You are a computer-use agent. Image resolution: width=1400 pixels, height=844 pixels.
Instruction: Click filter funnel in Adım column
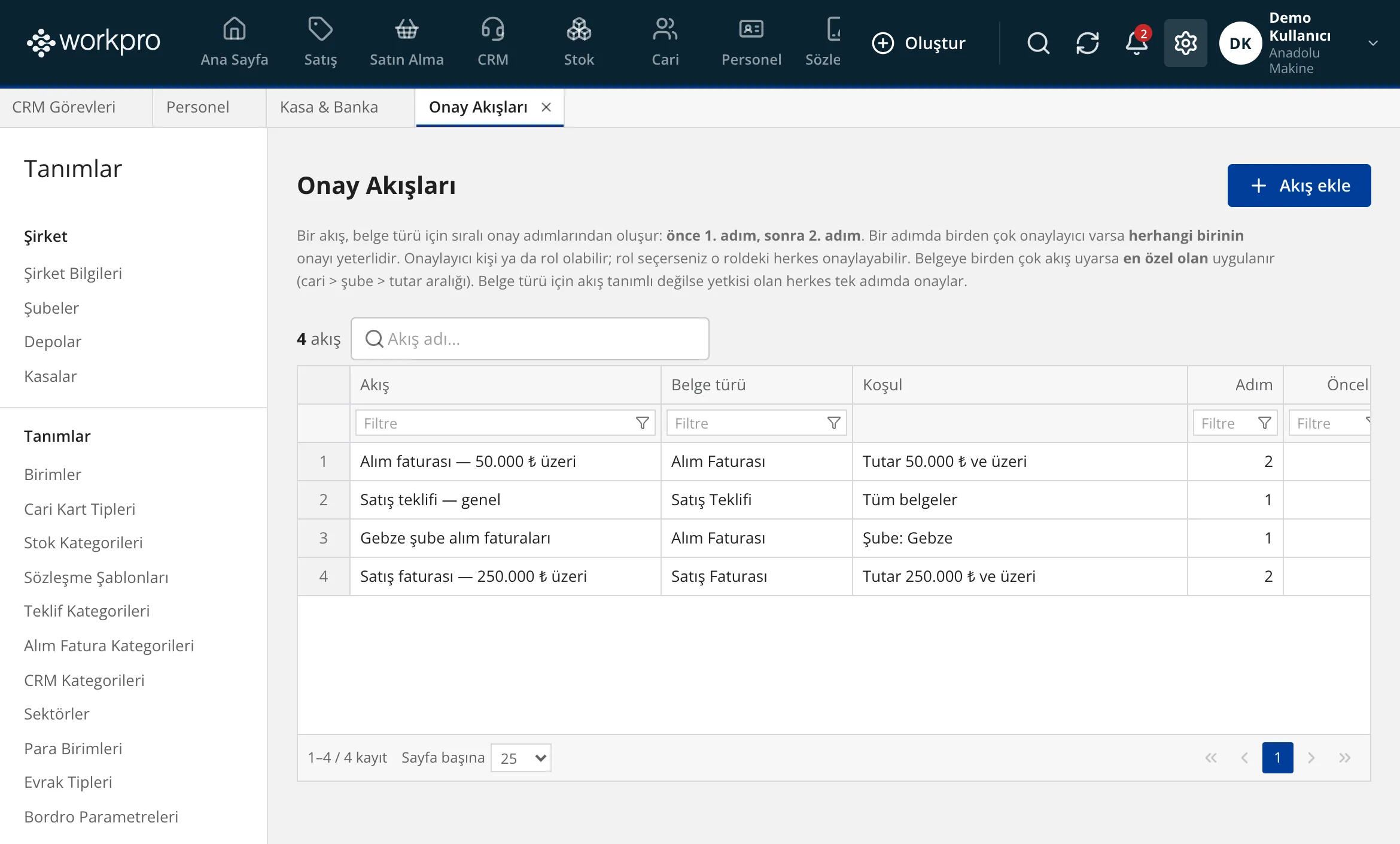[1264, 423]
